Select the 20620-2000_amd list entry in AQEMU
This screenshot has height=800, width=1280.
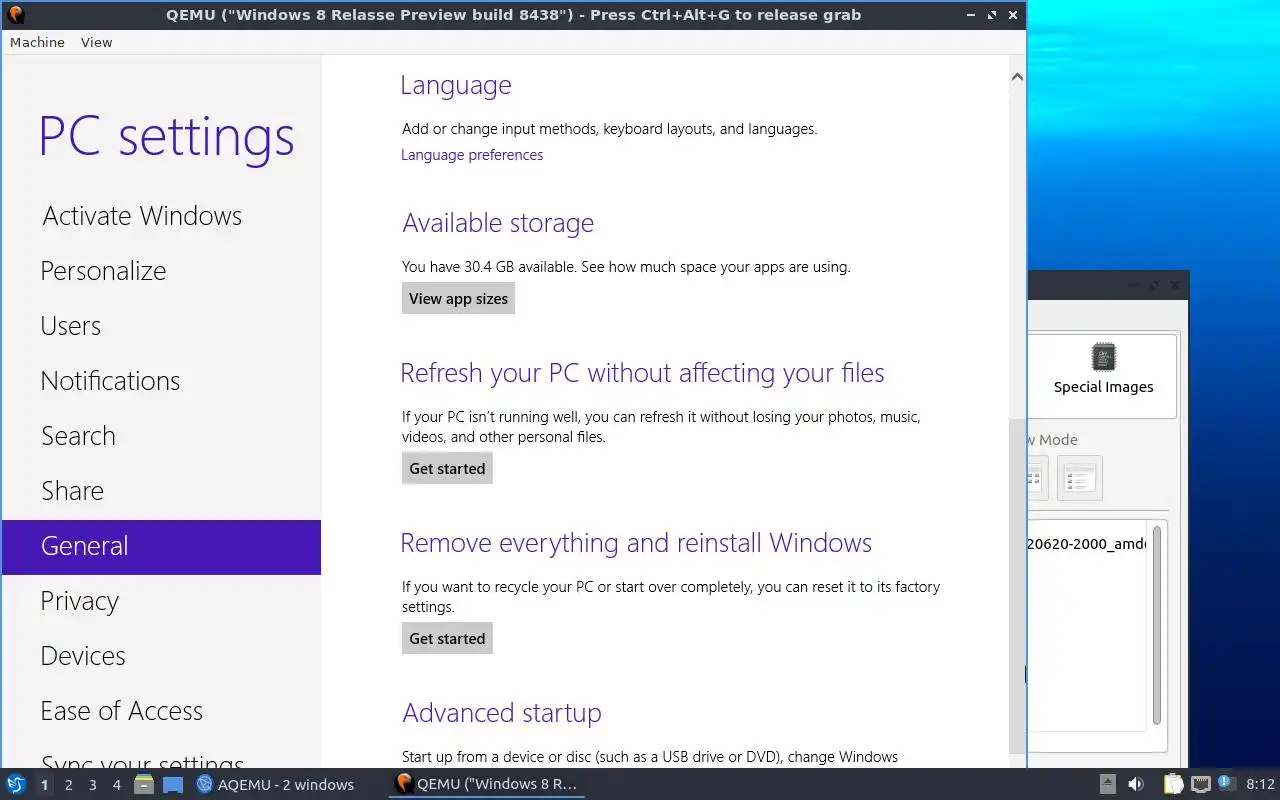point(1086,544)
